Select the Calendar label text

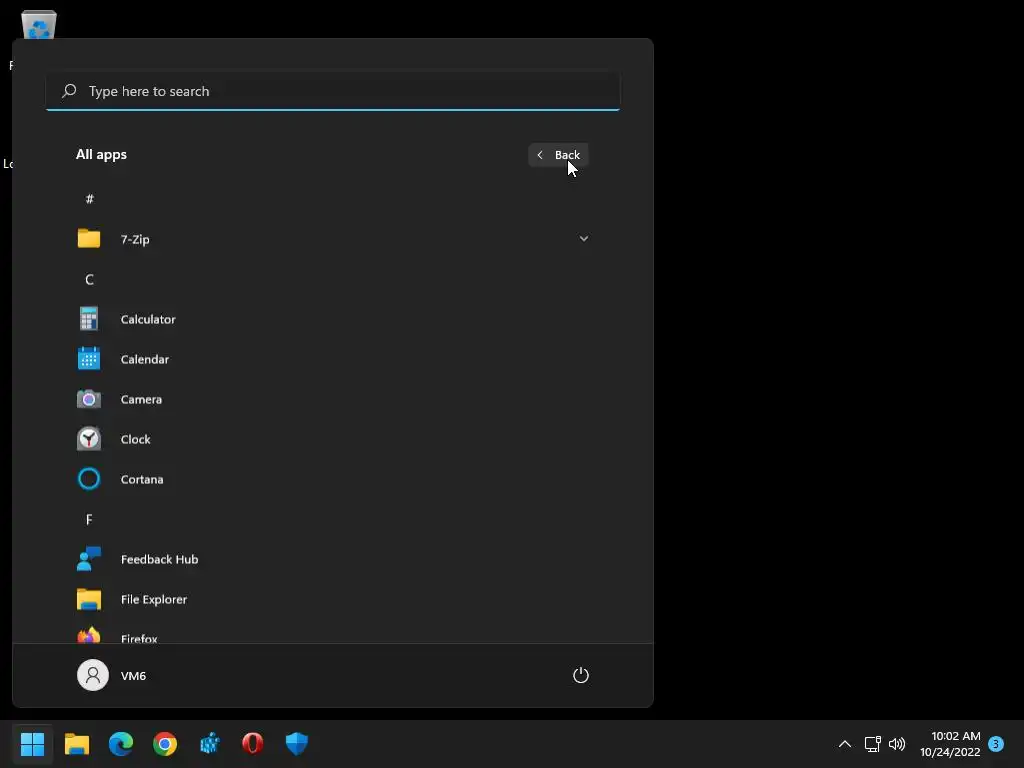coord(145,359)
